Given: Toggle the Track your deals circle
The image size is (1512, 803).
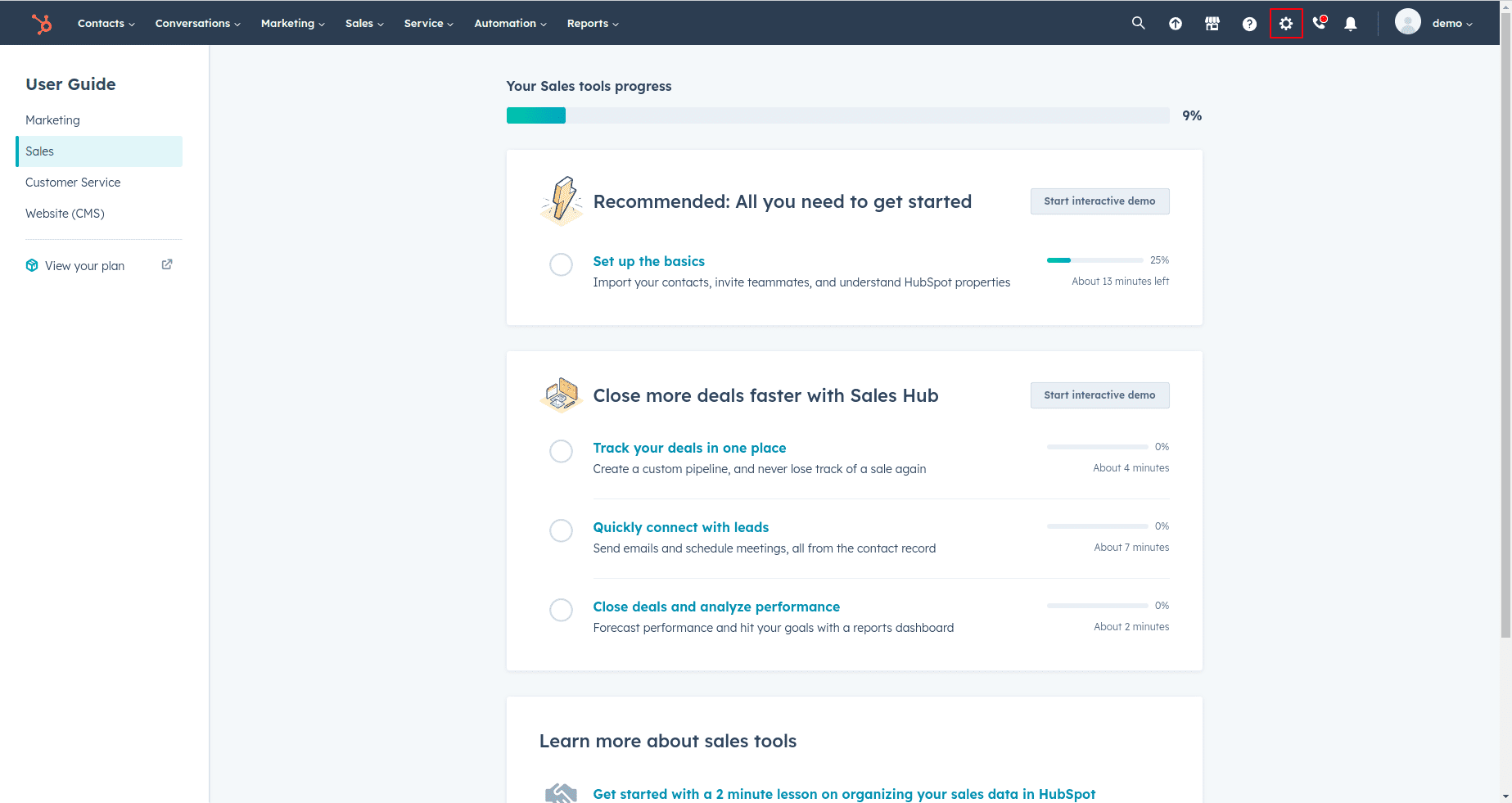Looking at the screenshot, I should pyautogui.click(x=561, y=451).
